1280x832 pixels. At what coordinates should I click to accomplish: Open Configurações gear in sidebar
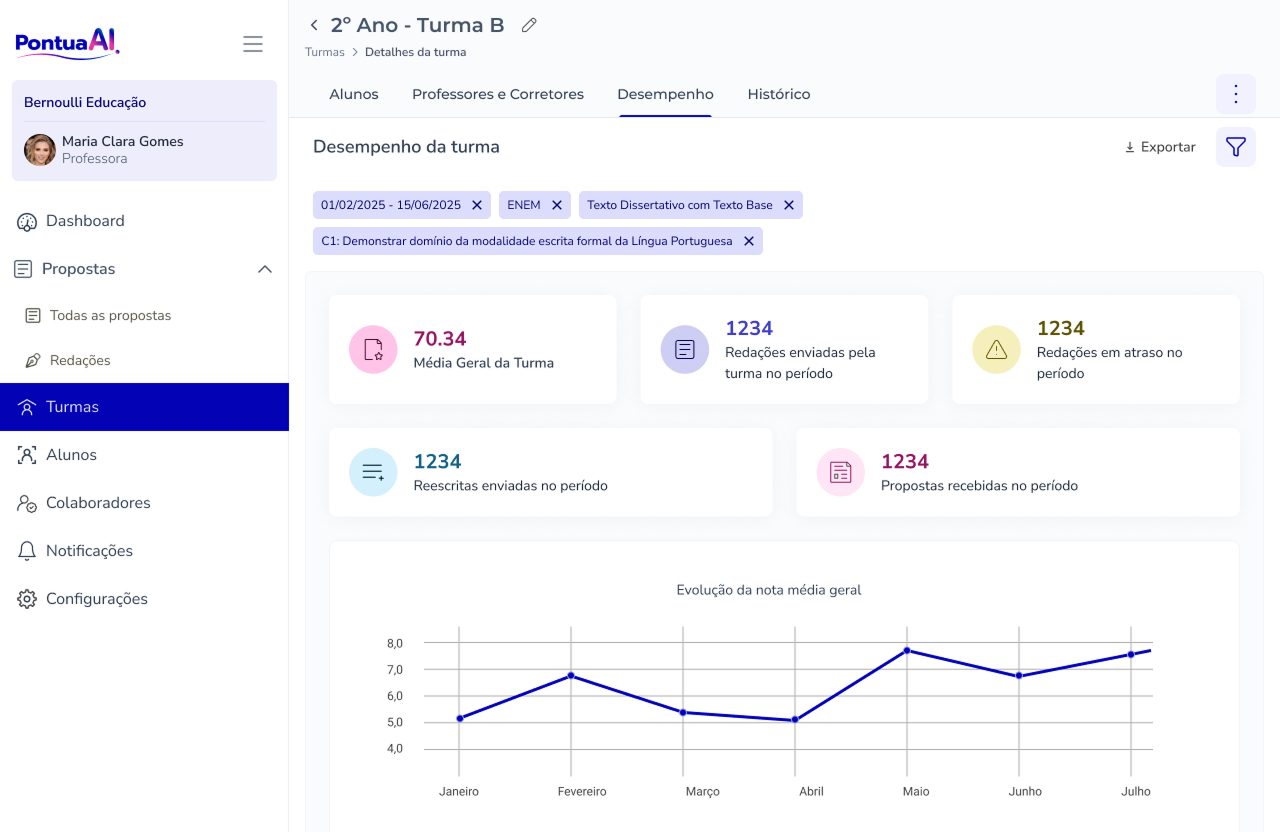[x=96, y=599]
